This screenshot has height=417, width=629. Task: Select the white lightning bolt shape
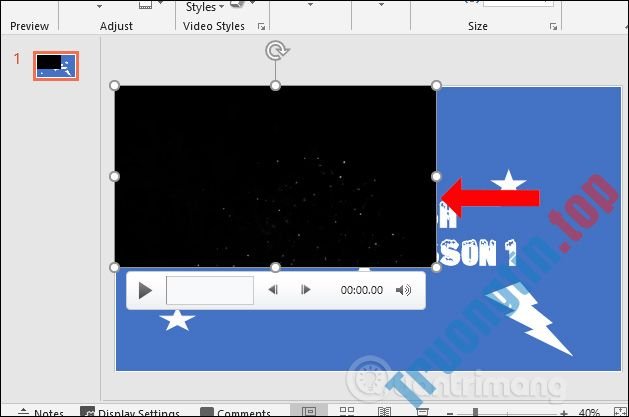[529, 319]
